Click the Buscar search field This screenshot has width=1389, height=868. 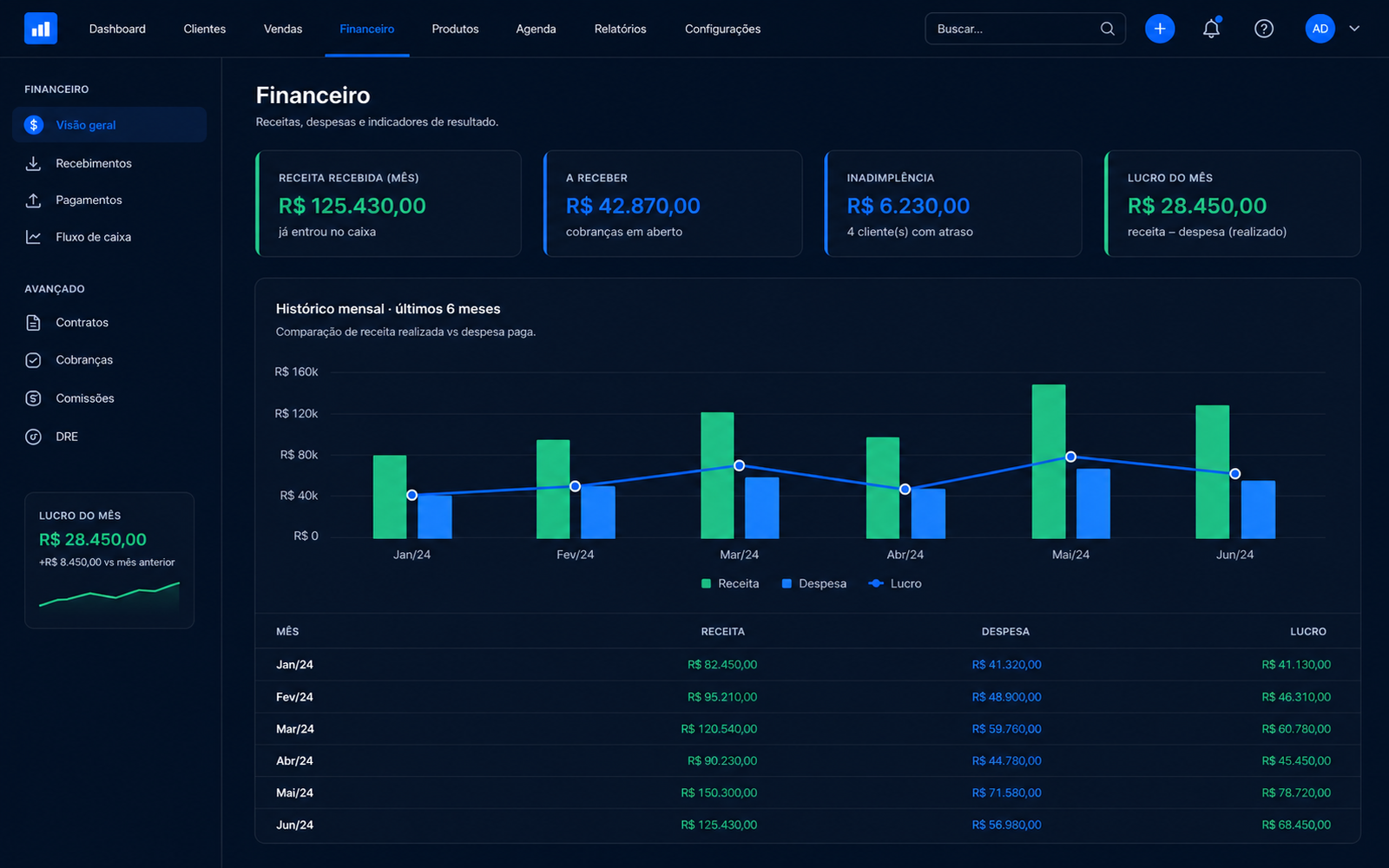coord(1025,29)
